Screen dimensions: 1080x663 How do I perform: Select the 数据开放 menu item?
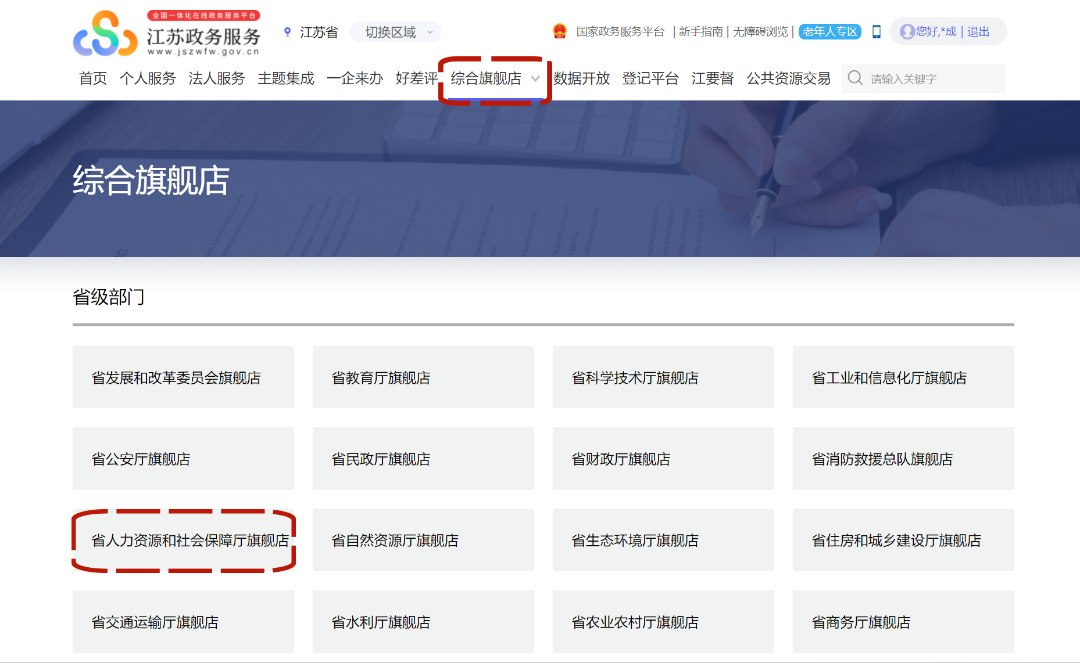click(580, 77)
